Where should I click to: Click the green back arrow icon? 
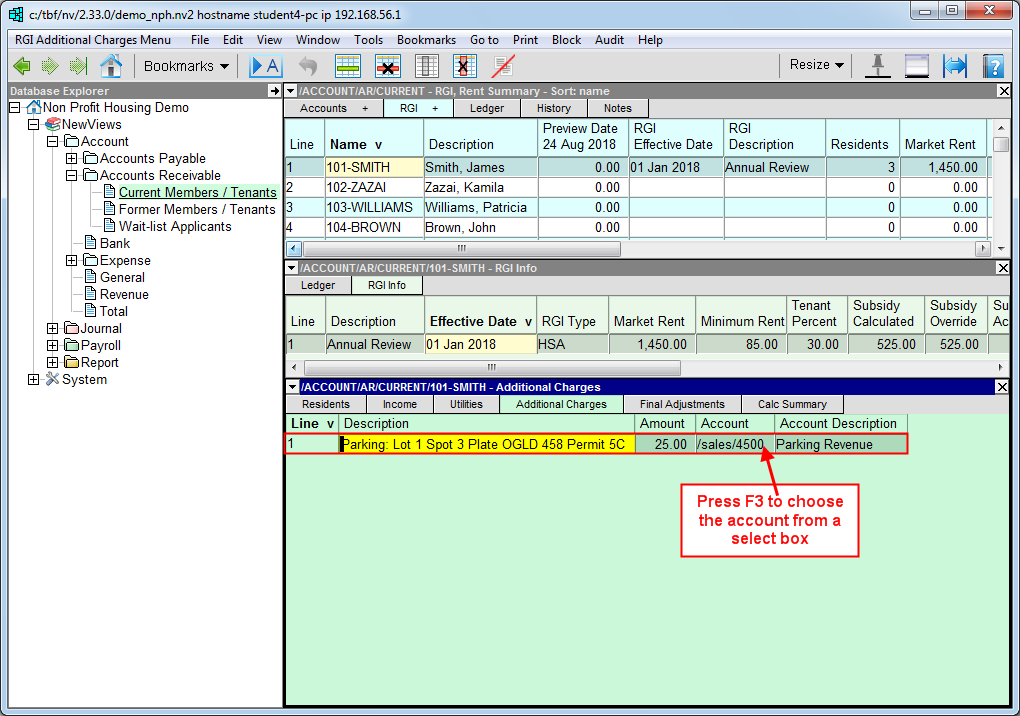[x=22, y=66]
